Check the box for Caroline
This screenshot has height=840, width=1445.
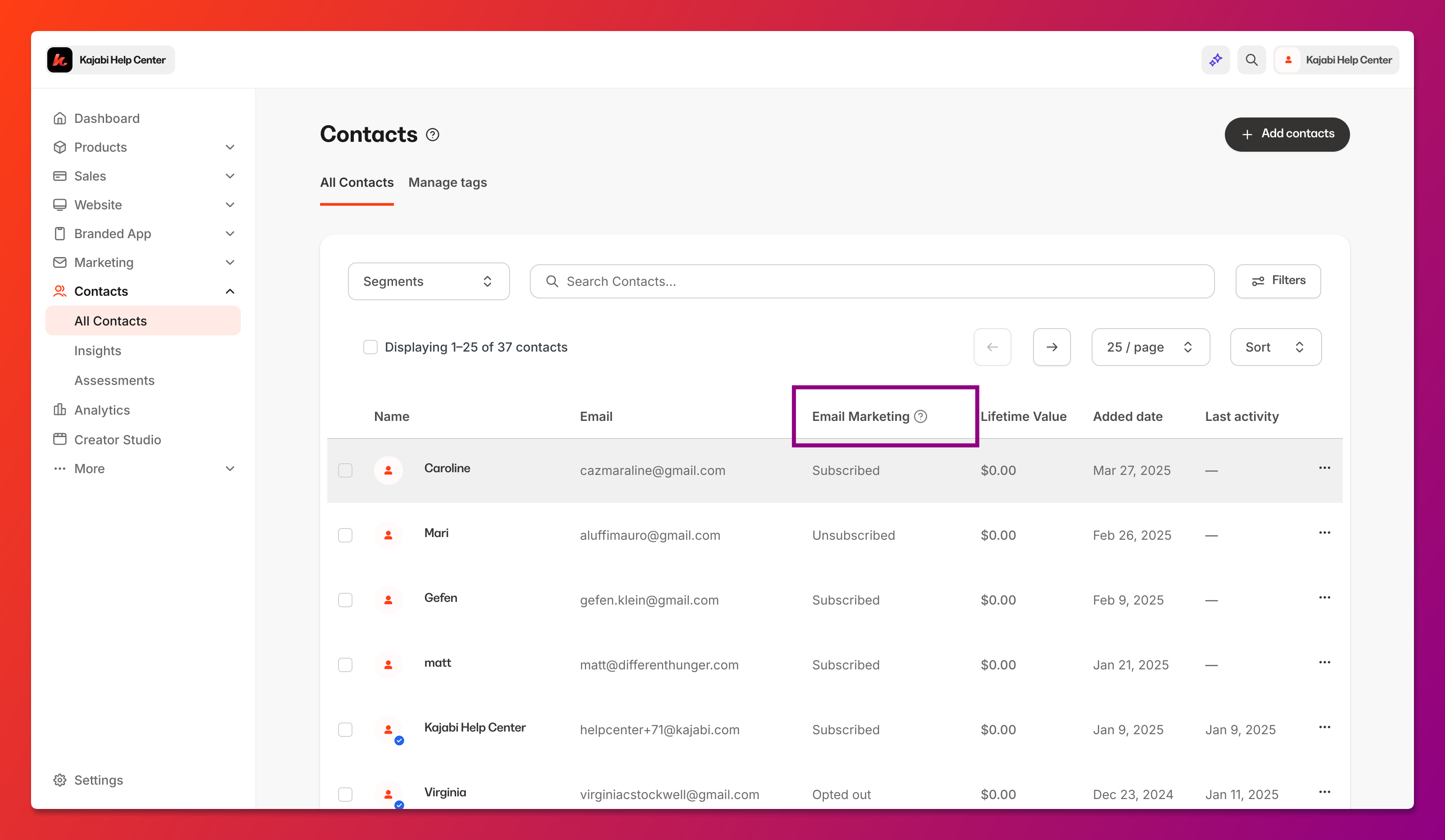(x=345, y=470)
